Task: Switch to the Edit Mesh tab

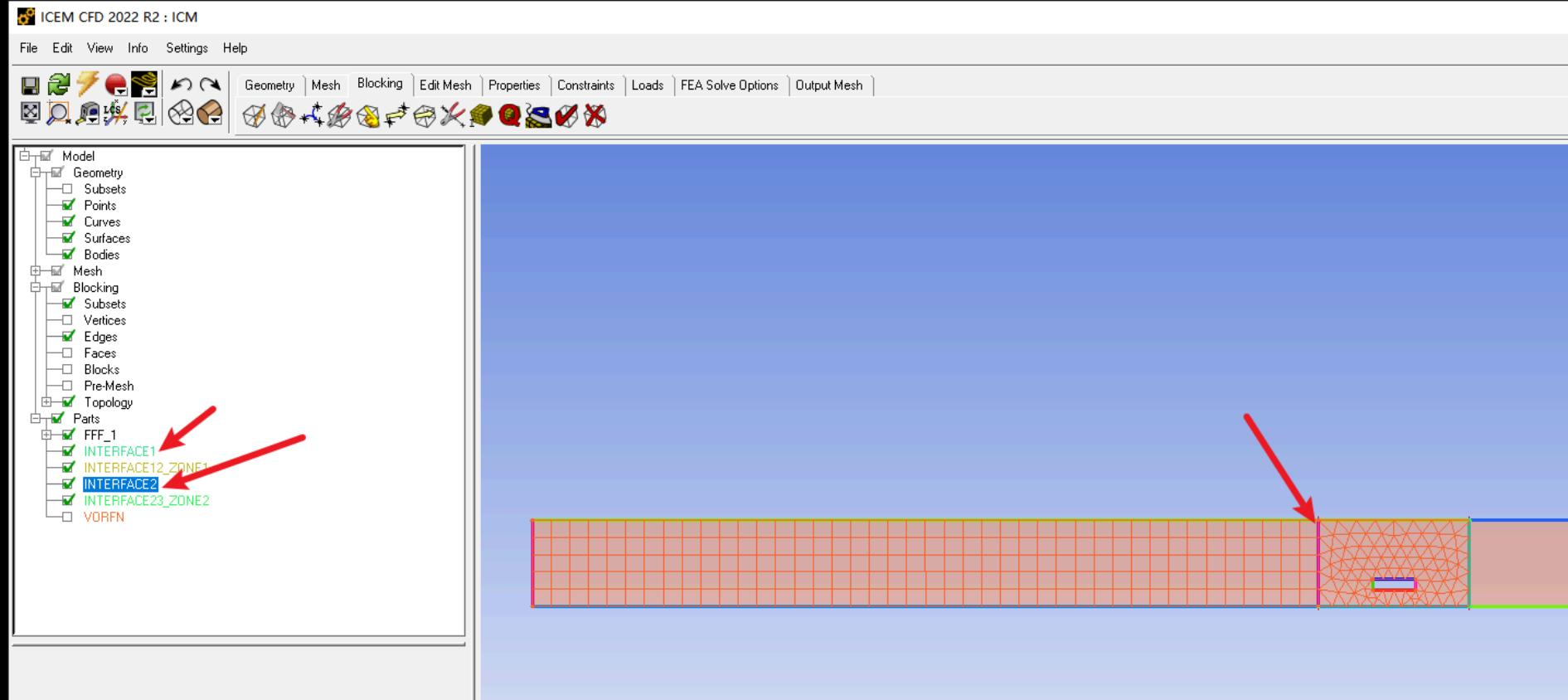Action: coord(445,85)
